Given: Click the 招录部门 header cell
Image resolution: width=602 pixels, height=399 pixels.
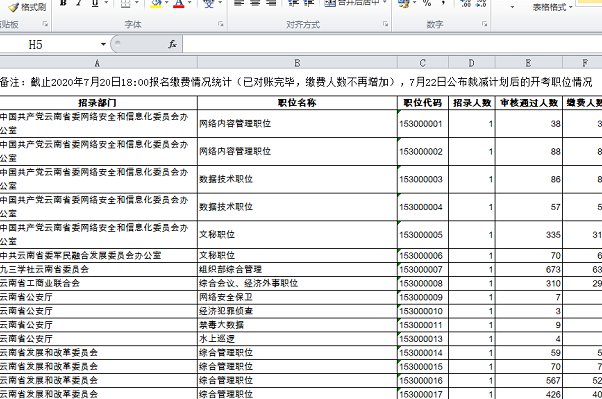Looking at the screenshot, I should tap(98, 103).
